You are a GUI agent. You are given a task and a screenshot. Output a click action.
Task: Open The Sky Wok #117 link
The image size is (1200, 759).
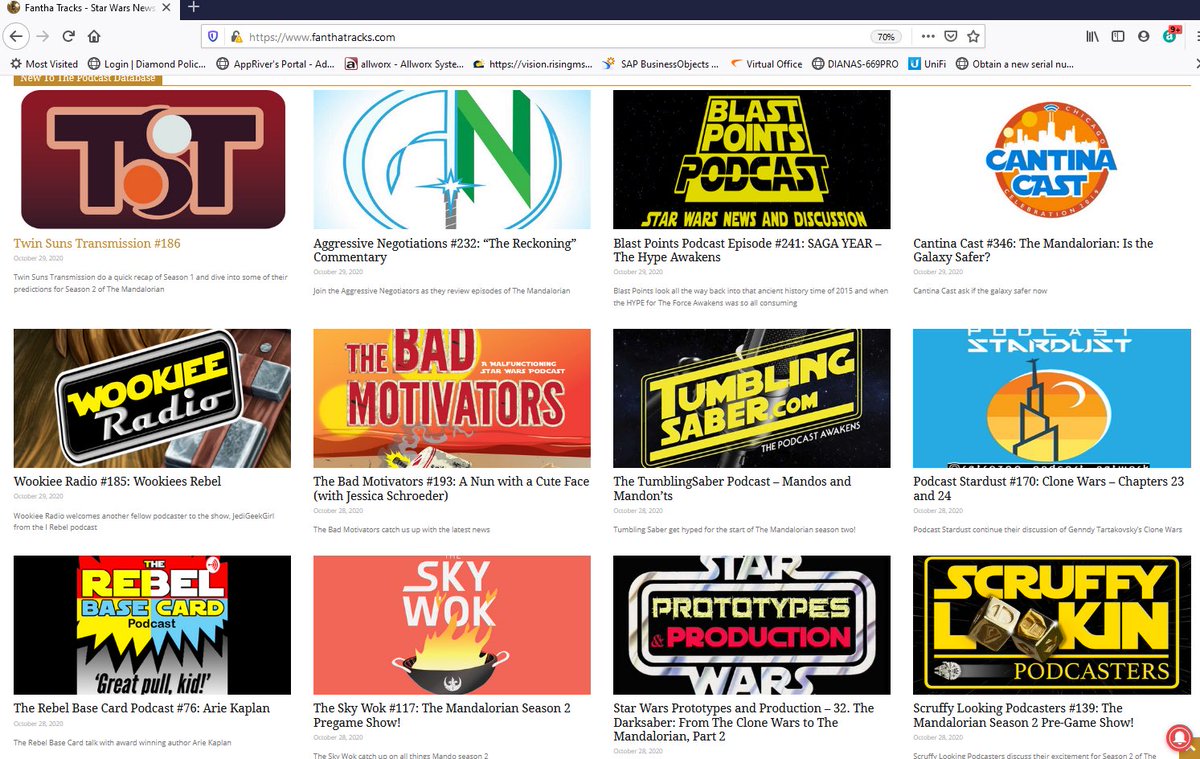pos(442,716)
